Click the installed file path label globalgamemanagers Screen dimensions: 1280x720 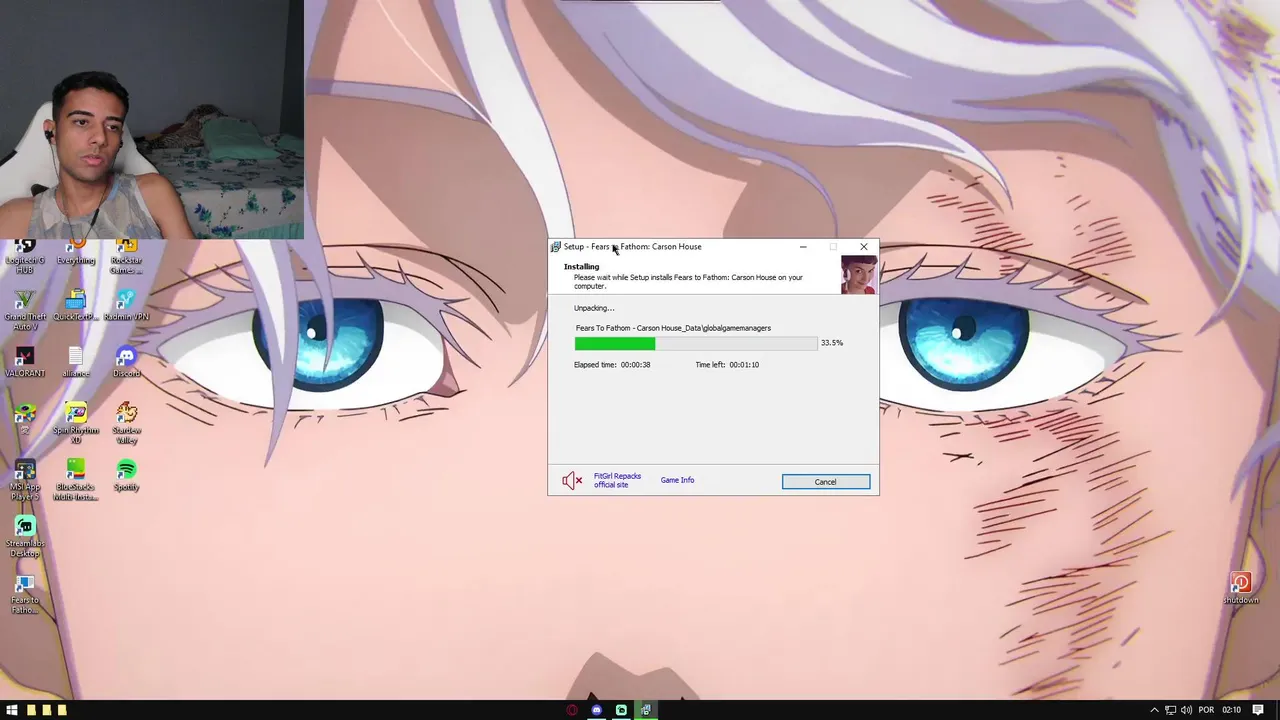[x=673, y=328]
